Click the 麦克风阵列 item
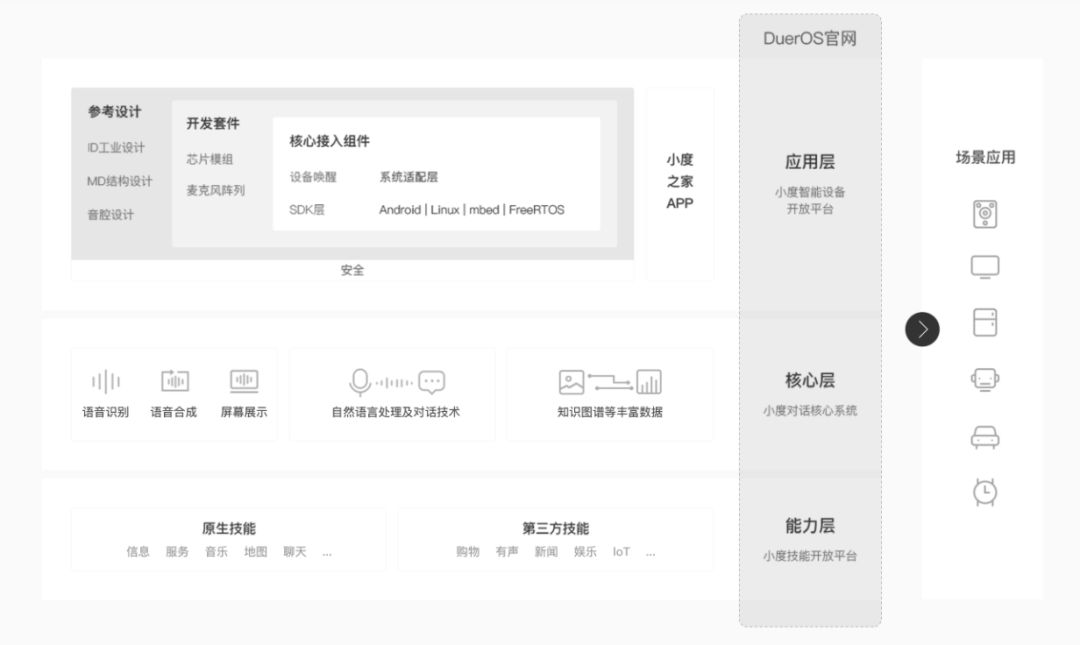 [x=215, y=190]
